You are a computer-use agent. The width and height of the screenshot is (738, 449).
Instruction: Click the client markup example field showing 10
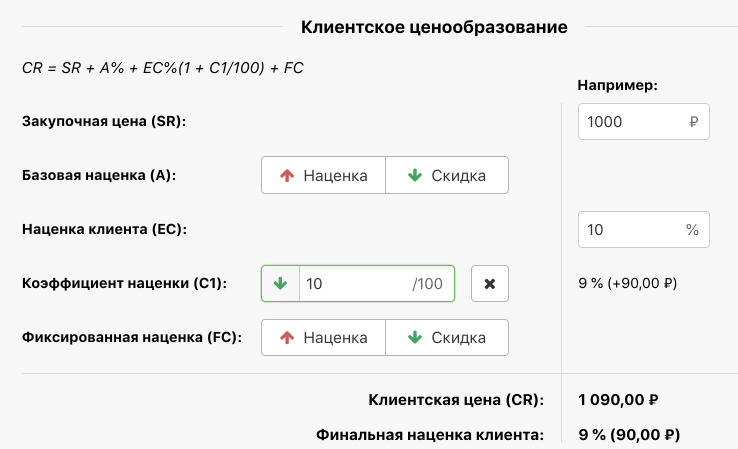point(630,230)
